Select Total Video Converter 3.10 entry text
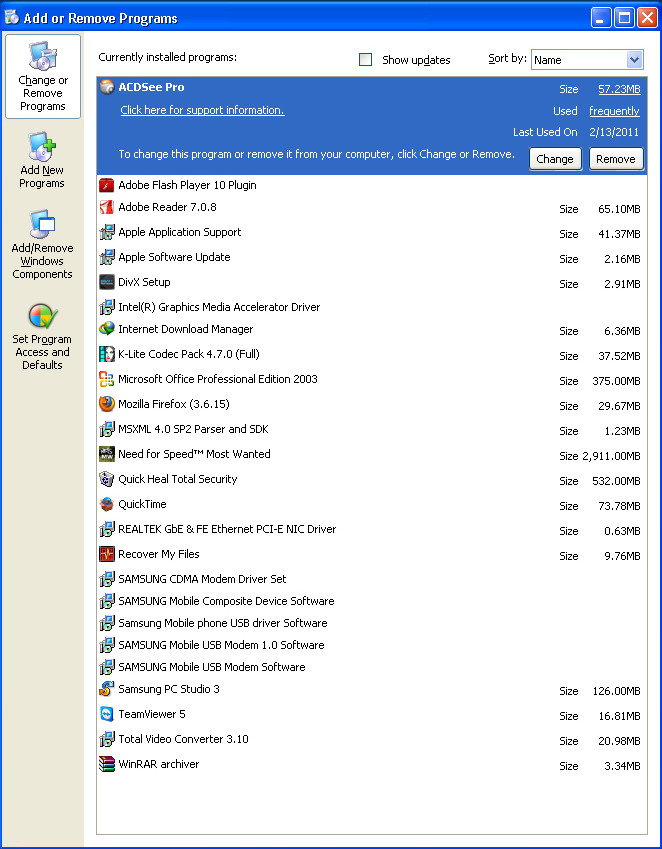 point(183,739)
